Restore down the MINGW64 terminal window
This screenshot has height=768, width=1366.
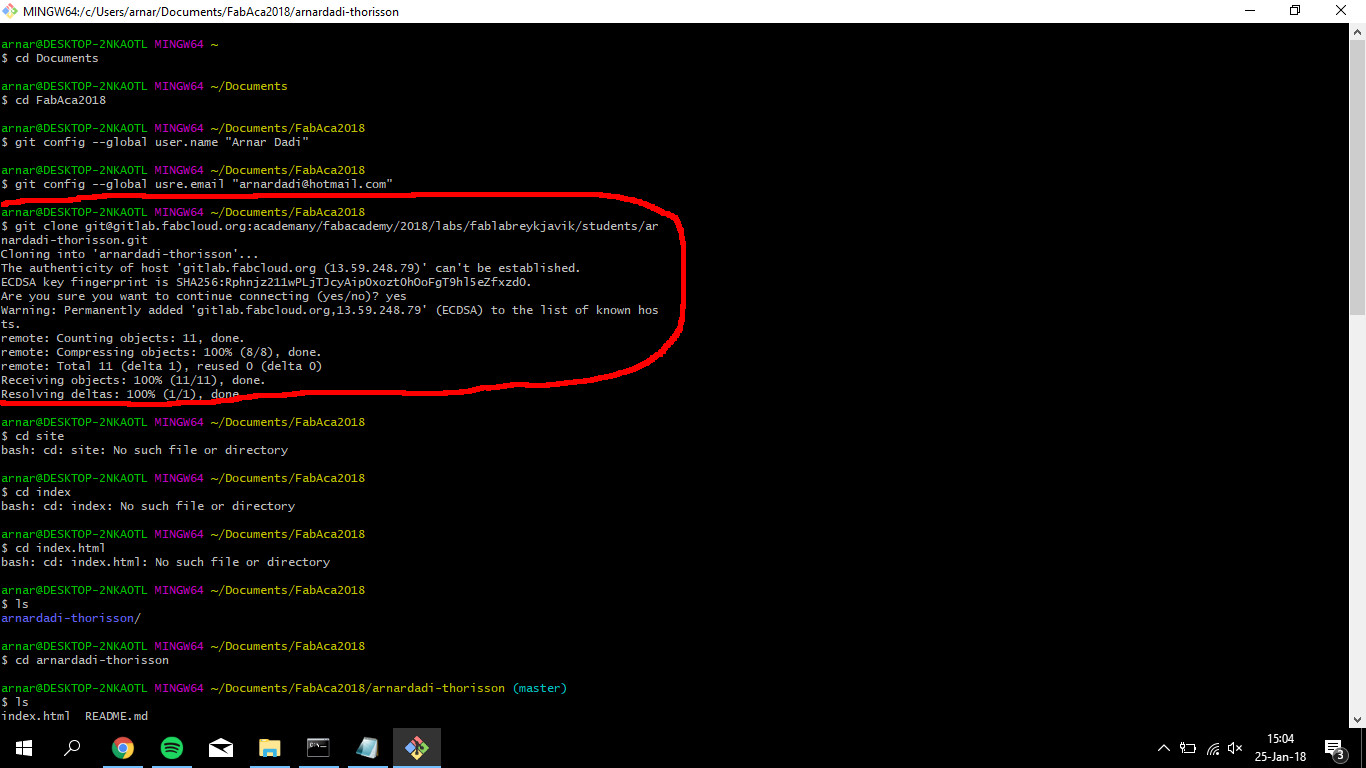point(1295,11)
